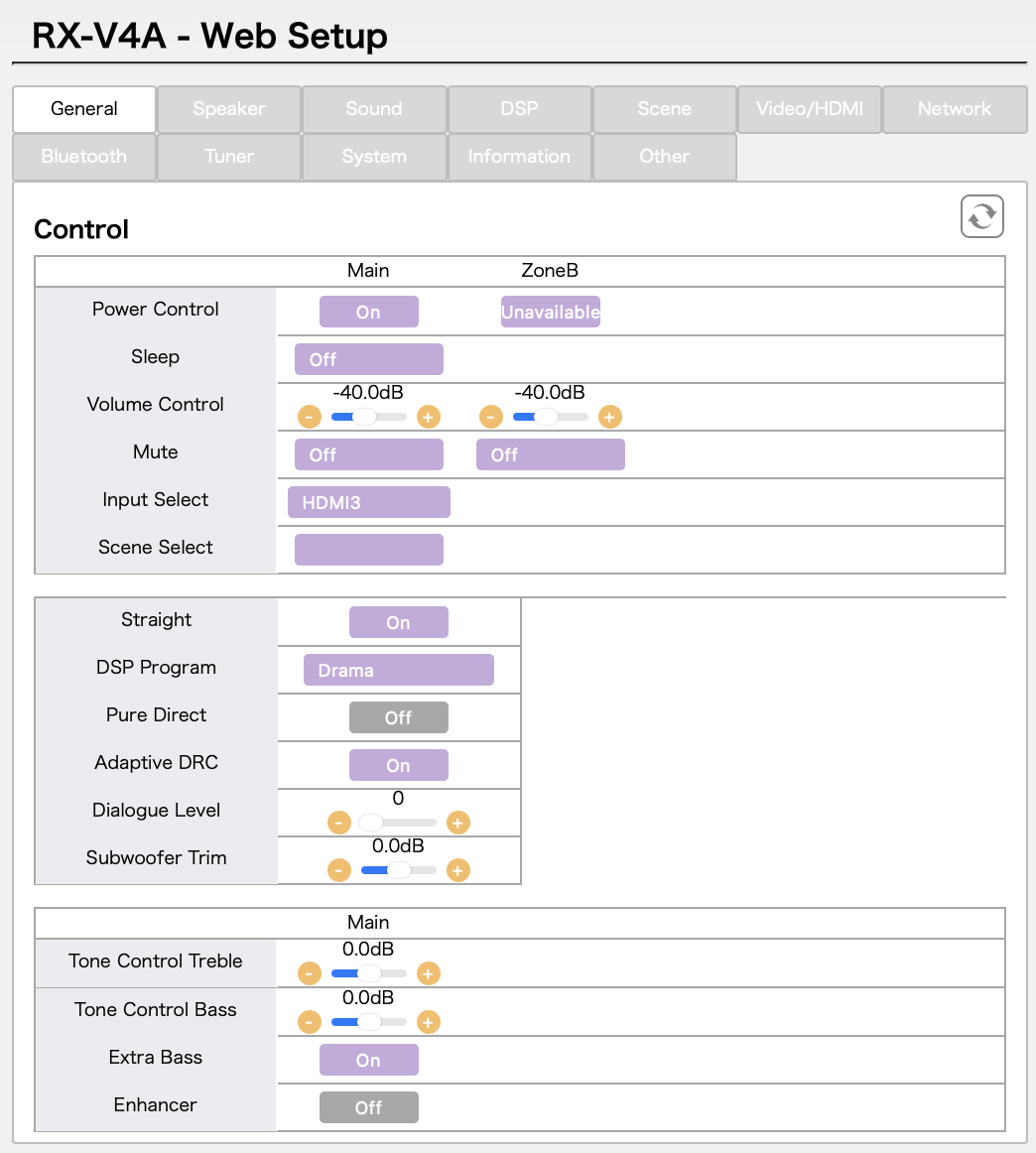Open the Input Select HDMI3 dropdown
The image size is (1036, 1153).
(368, 502)
